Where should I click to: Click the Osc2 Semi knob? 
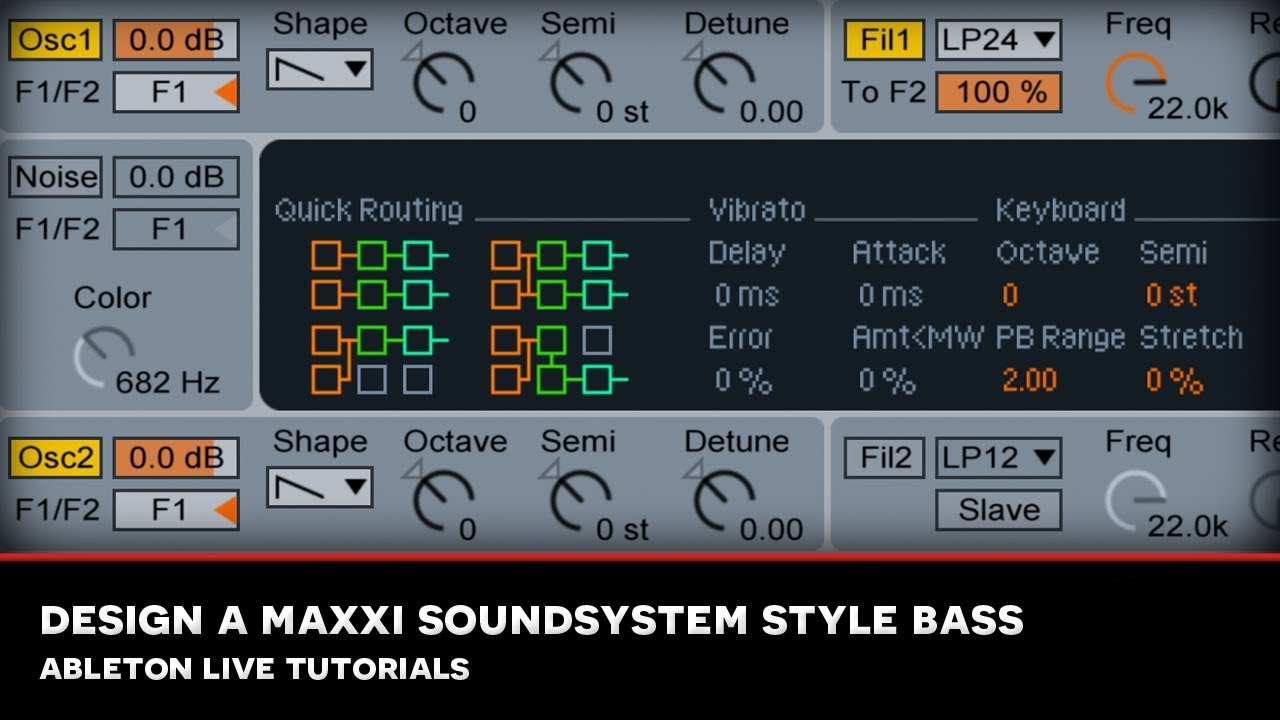coord(580,500)
